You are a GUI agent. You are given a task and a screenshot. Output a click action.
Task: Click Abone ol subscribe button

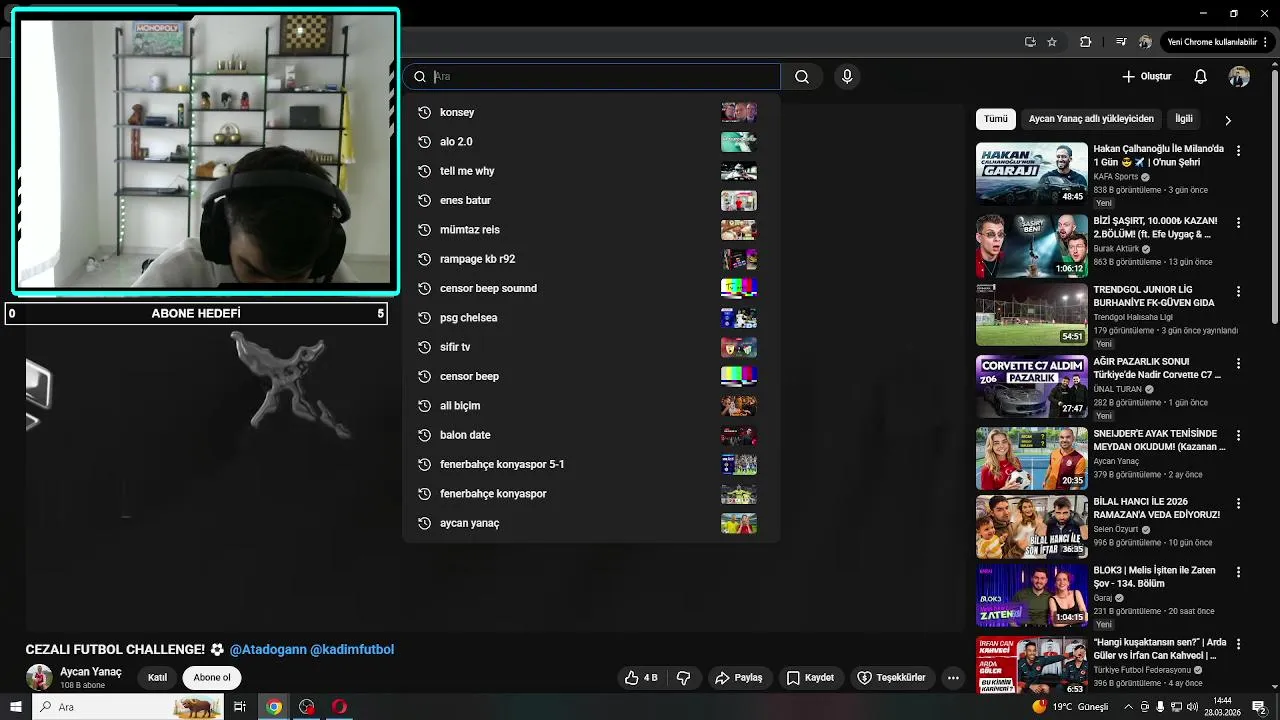[x=212, y=678]
